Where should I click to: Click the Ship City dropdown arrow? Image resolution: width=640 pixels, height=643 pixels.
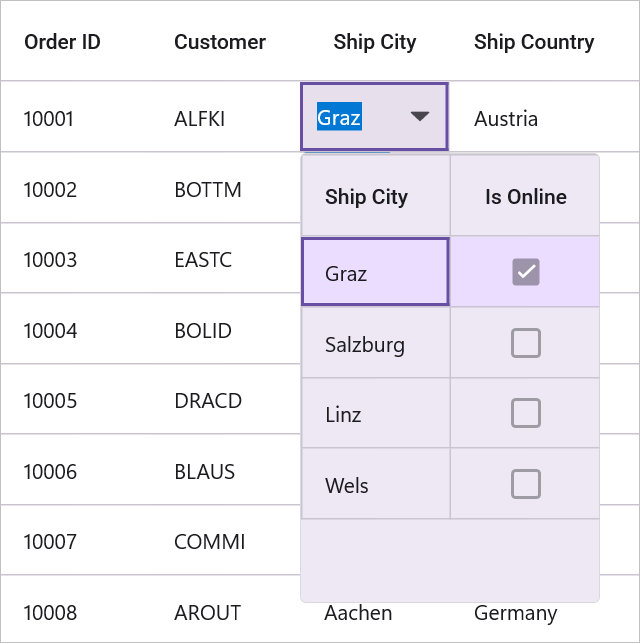pos(420,117)
